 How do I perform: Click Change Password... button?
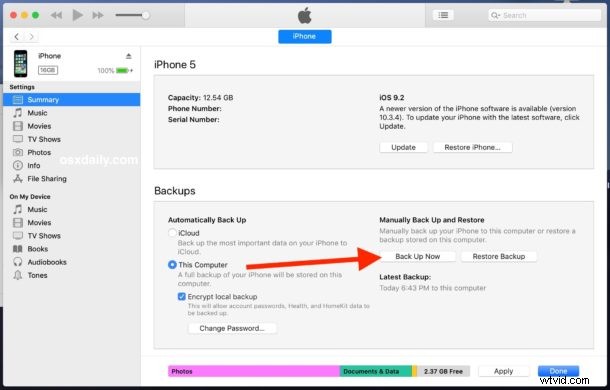pyautogui.click(x=232, y=329)
